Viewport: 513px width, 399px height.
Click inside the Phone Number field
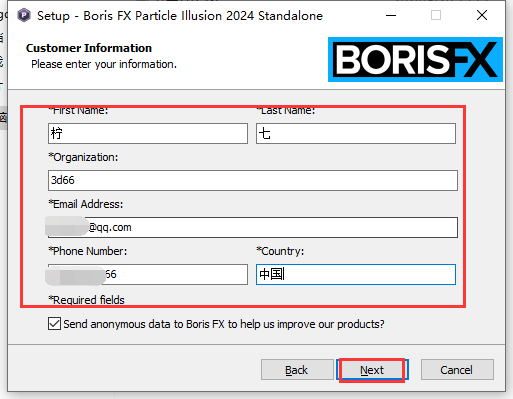pyautogui.click(x=148, y=274)
